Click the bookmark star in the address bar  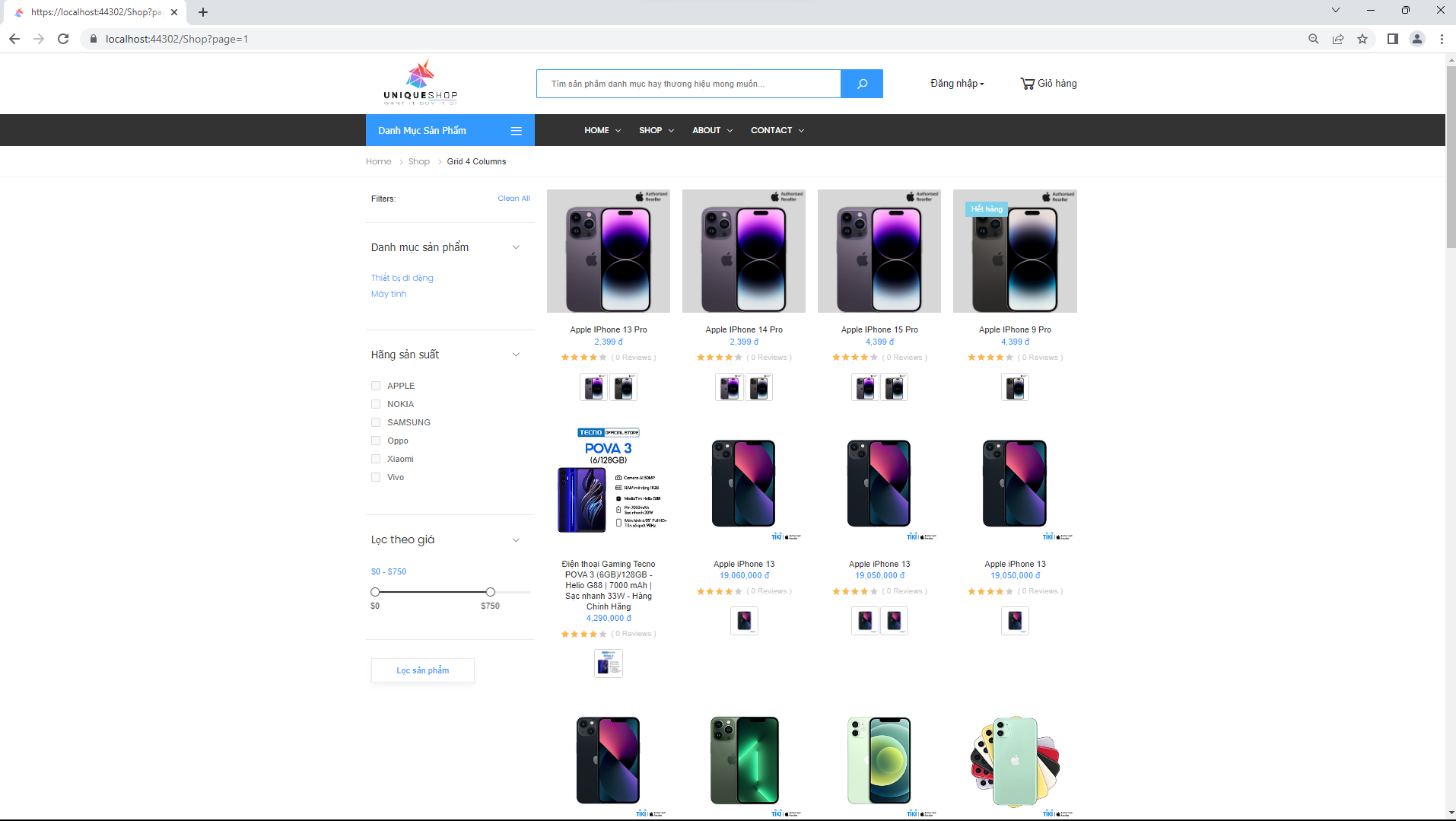click(x=1362, y=38)
